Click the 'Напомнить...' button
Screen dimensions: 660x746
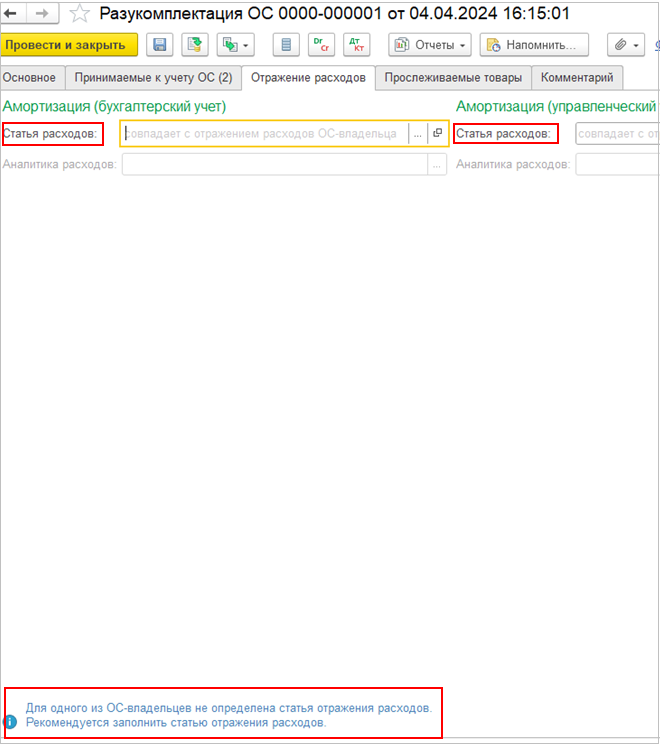534,45
